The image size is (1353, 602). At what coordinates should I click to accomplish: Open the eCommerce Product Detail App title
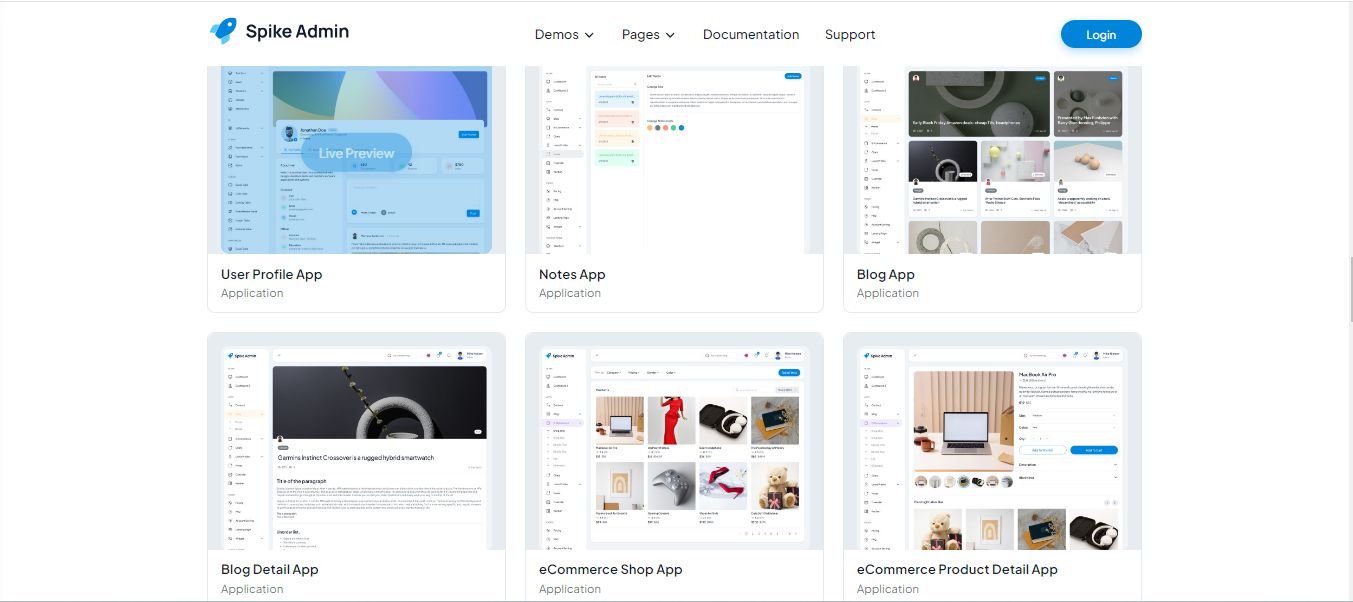[957, 569]
